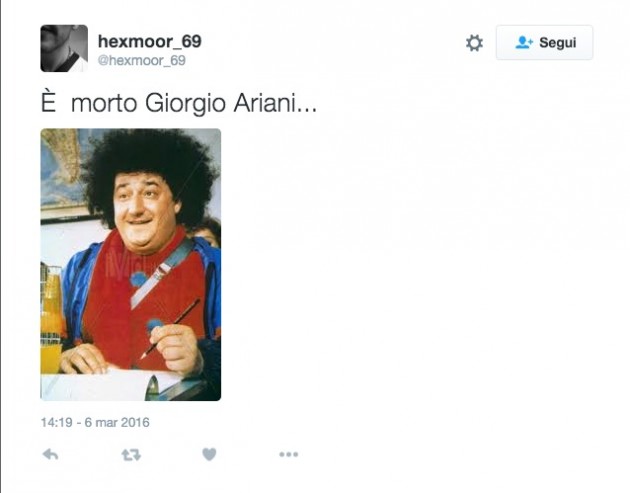Click the person-plus icon inside the Segui button
The image size is (630, 493).
click(524, 42)
